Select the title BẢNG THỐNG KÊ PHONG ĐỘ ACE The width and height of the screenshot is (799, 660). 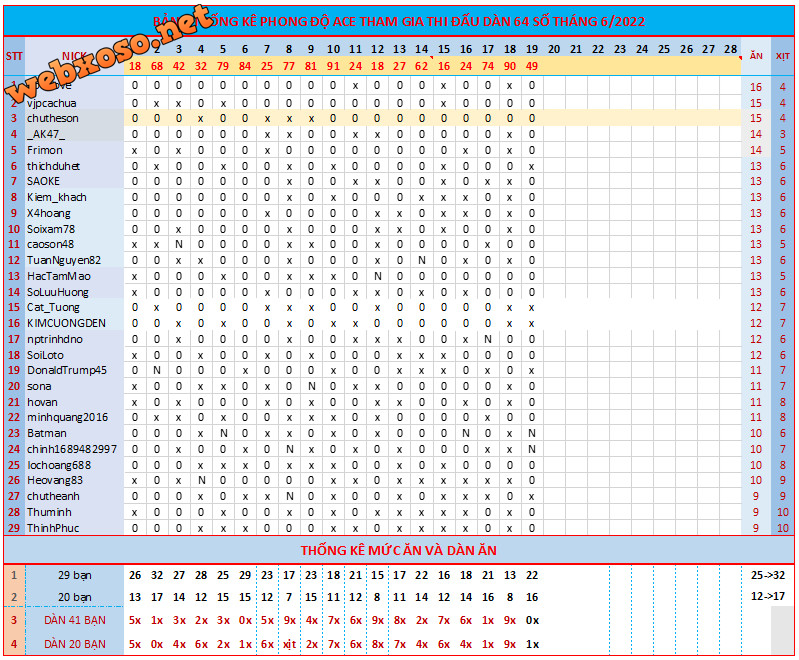point(398,21)
